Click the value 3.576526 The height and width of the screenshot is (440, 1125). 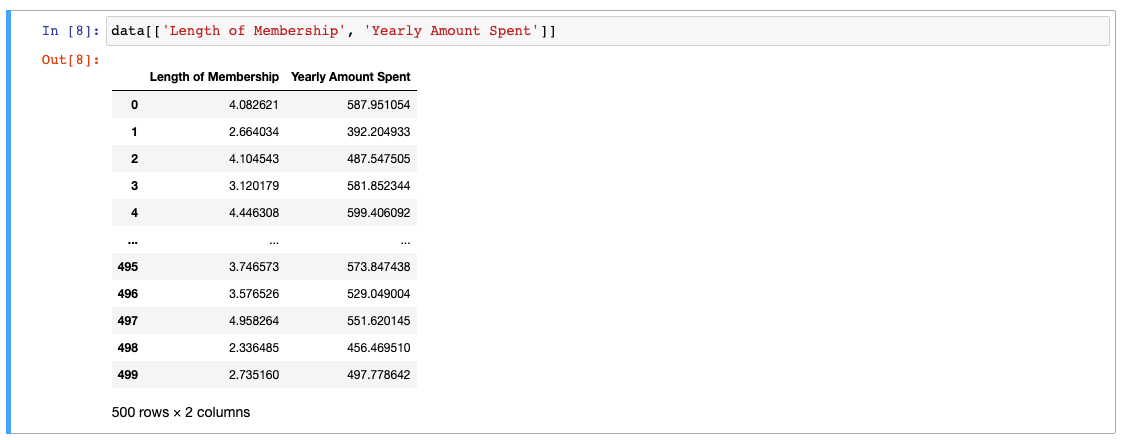click(x=254, y=294)
